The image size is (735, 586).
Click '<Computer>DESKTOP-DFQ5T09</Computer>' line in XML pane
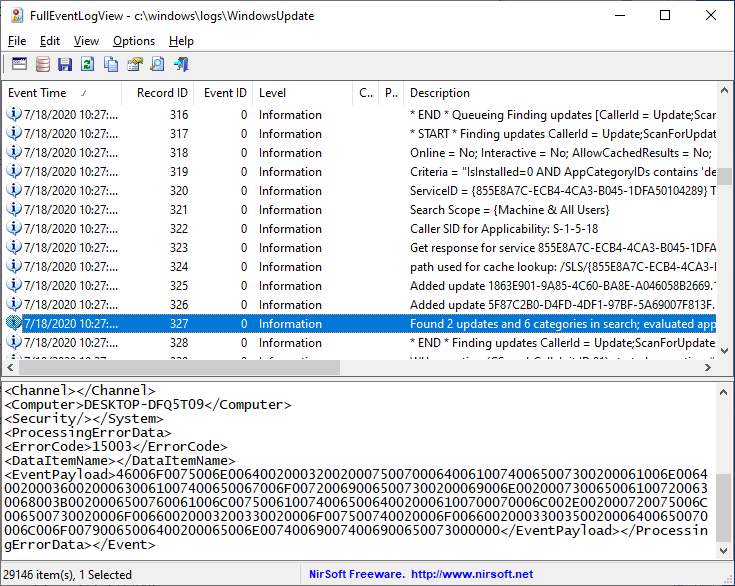tap(148, 404)
